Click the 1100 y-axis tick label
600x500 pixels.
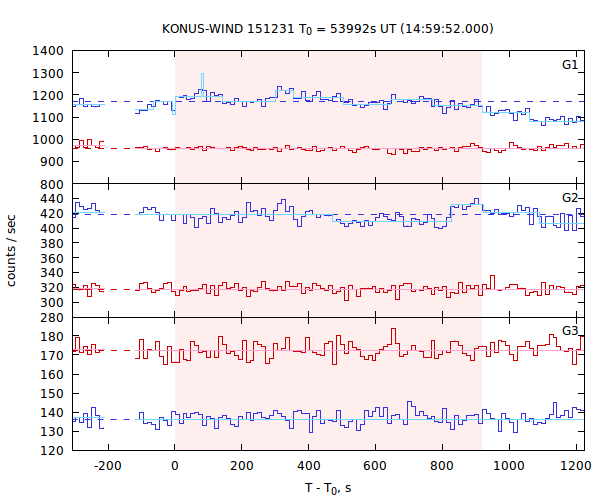coord(48,117)
